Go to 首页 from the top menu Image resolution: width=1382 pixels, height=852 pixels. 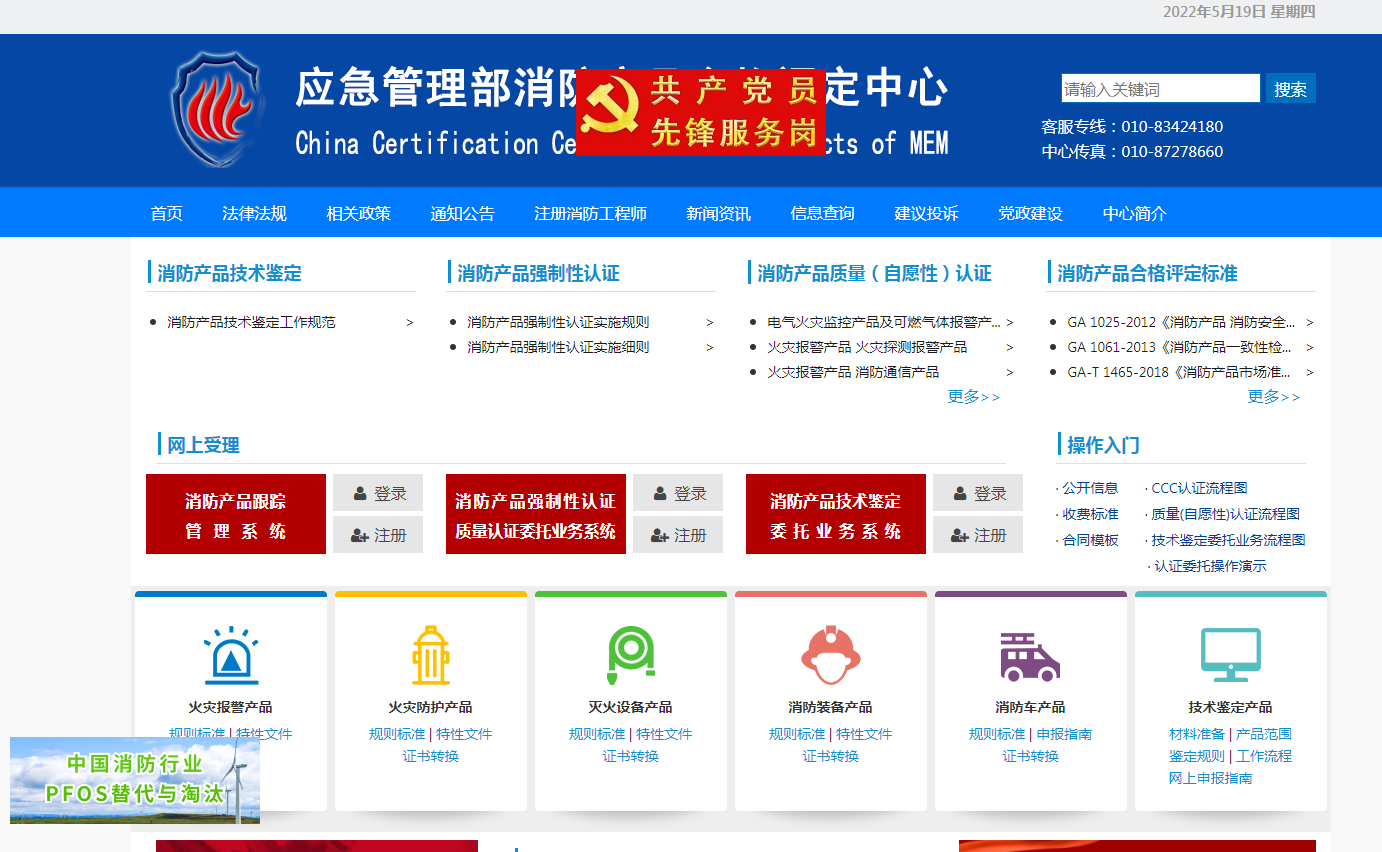coord(166,212)
